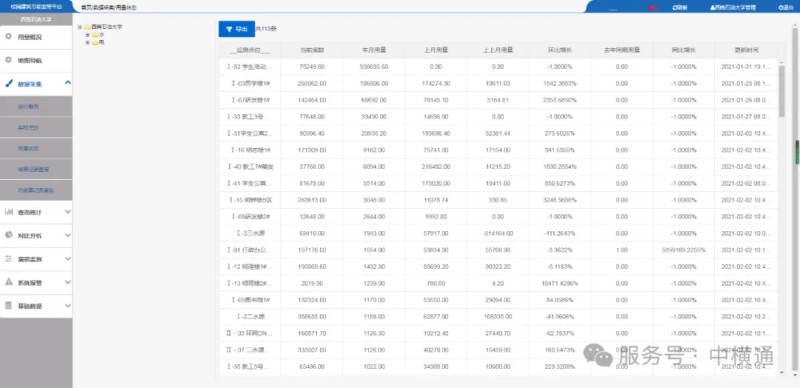Screen dimensions: 800x388
Task: Click the table's vertical scrollbar thumb
Action: (781, 91)
